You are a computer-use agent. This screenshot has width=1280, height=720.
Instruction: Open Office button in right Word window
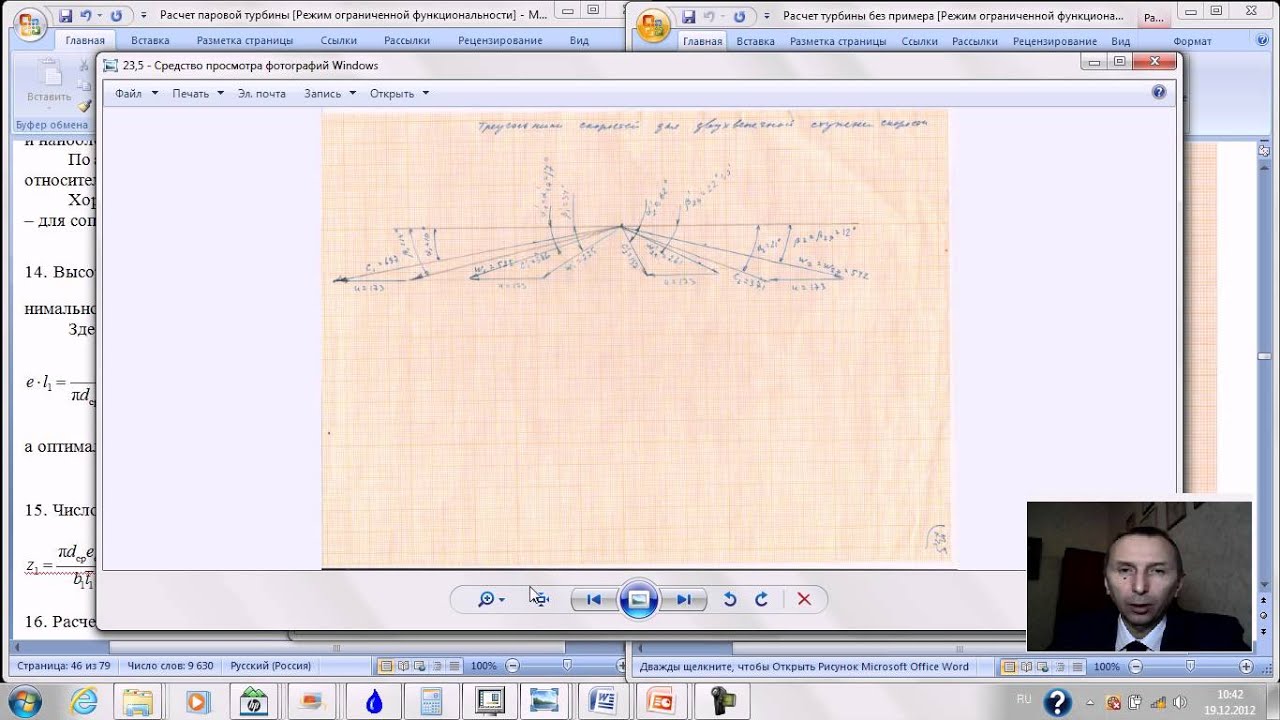click(x=654, y=24)
